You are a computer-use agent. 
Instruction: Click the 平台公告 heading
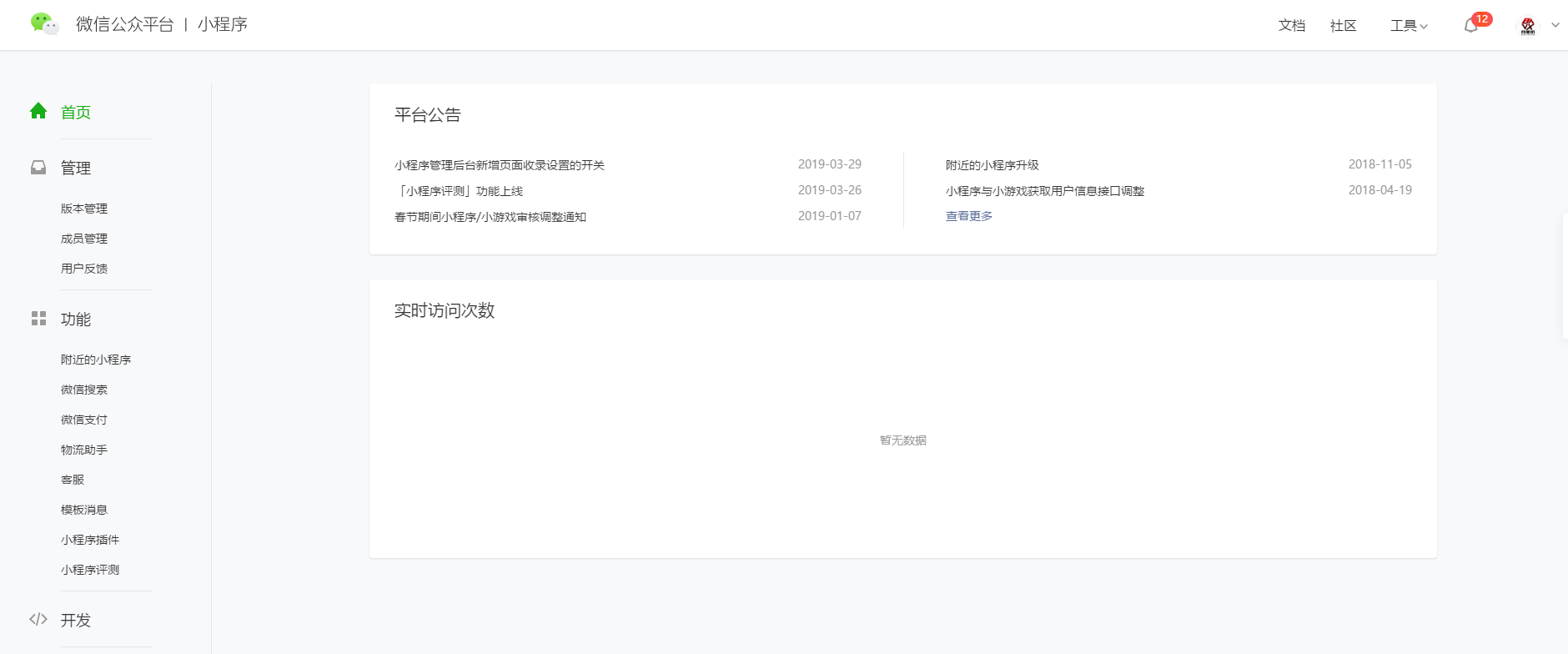(428, 115)
